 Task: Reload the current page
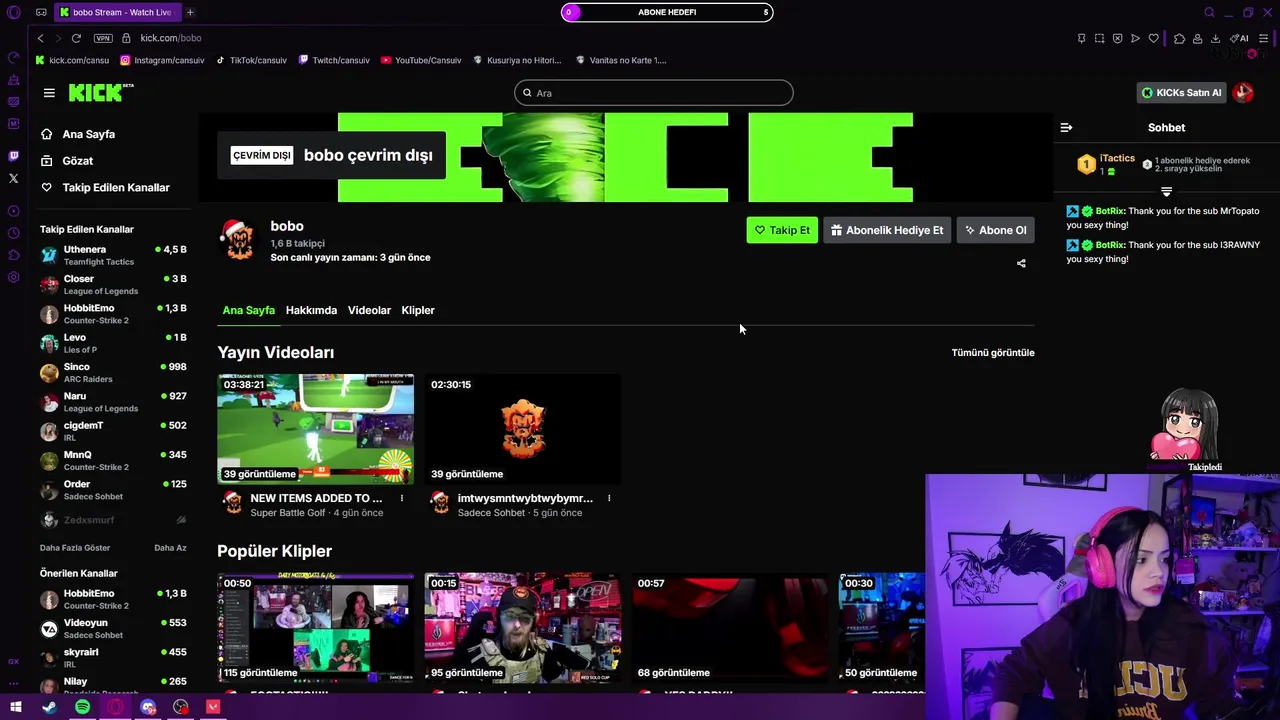click(76, 38)
